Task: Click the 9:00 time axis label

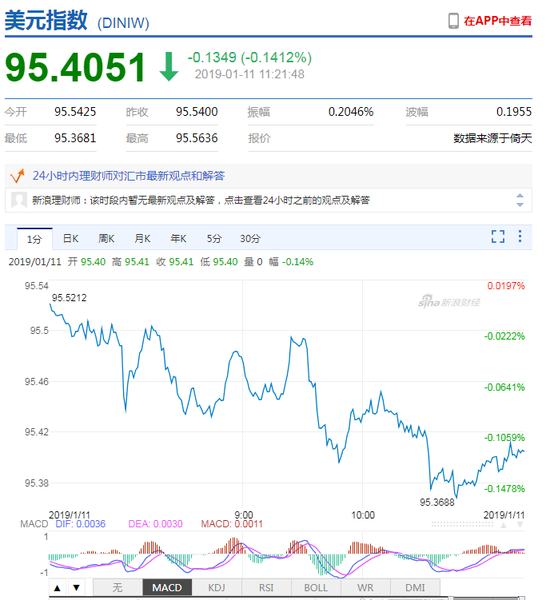Action: pos(244,515)
